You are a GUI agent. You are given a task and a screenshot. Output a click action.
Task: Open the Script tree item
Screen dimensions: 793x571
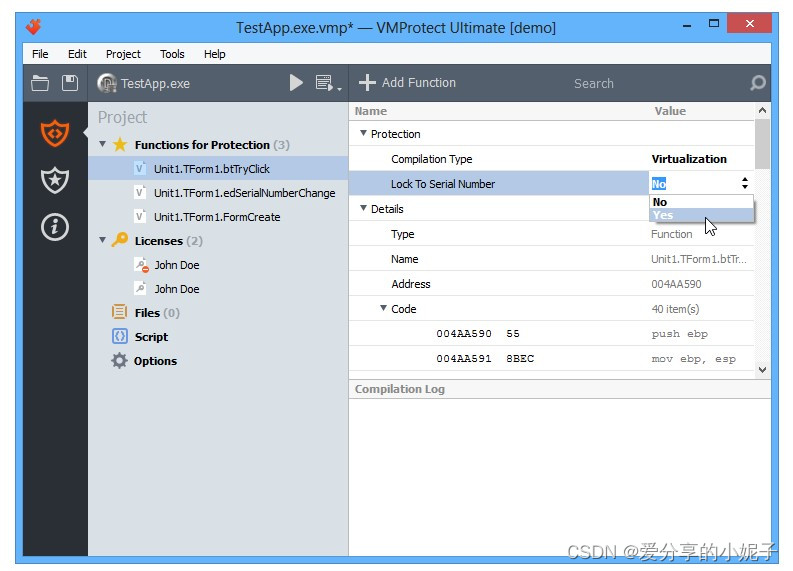pyautogui.click(x=151, y=337)
